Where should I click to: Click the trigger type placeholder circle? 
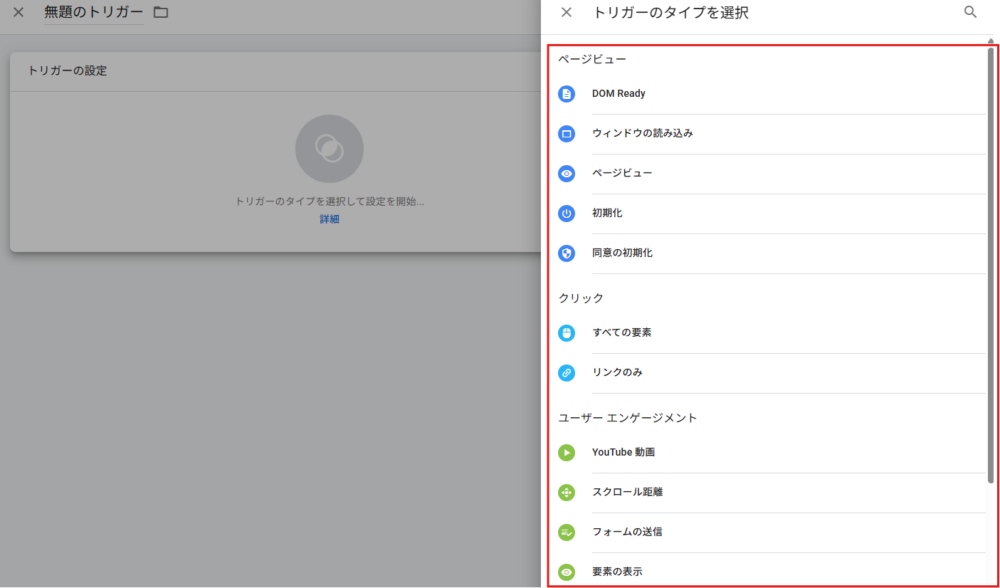329,149
